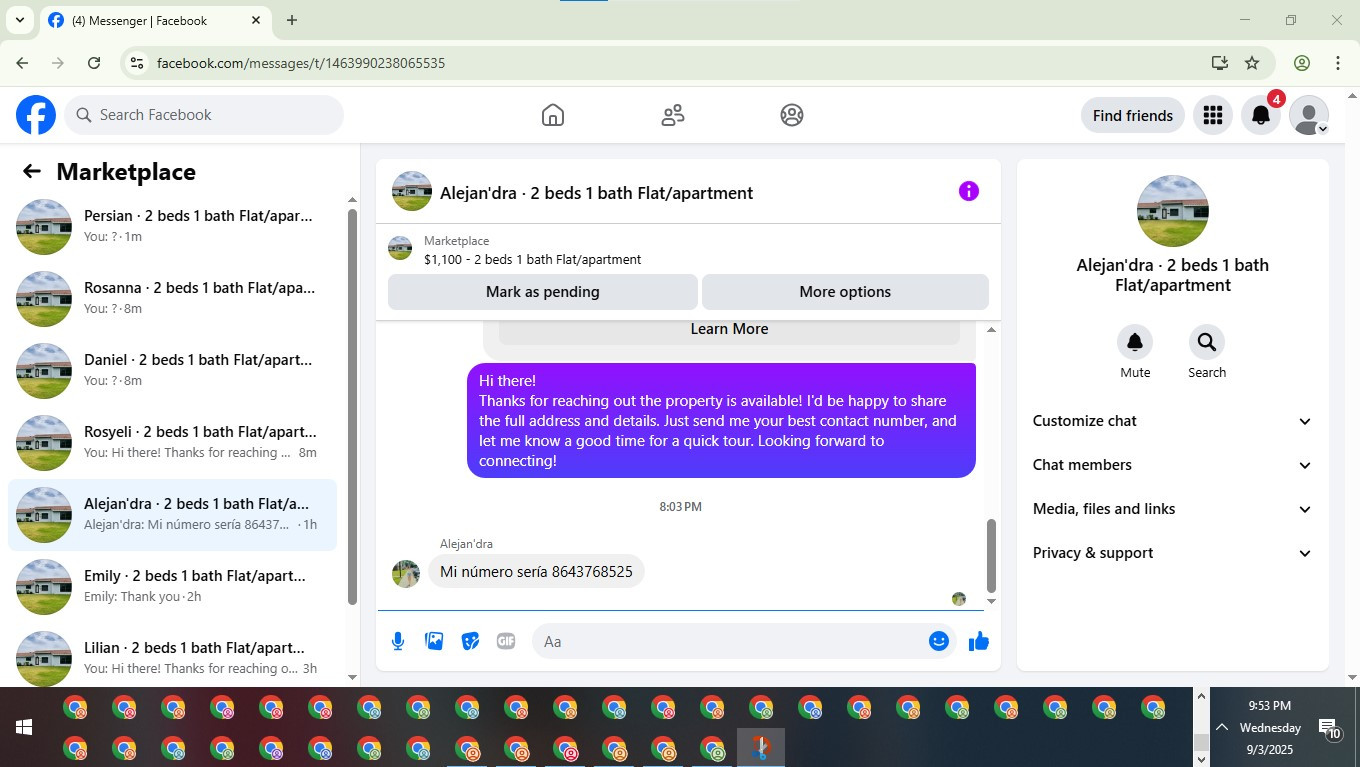Go to the Facebook home logo
The width and height of the screenshot is (1360, 767).
pos(36,115)
